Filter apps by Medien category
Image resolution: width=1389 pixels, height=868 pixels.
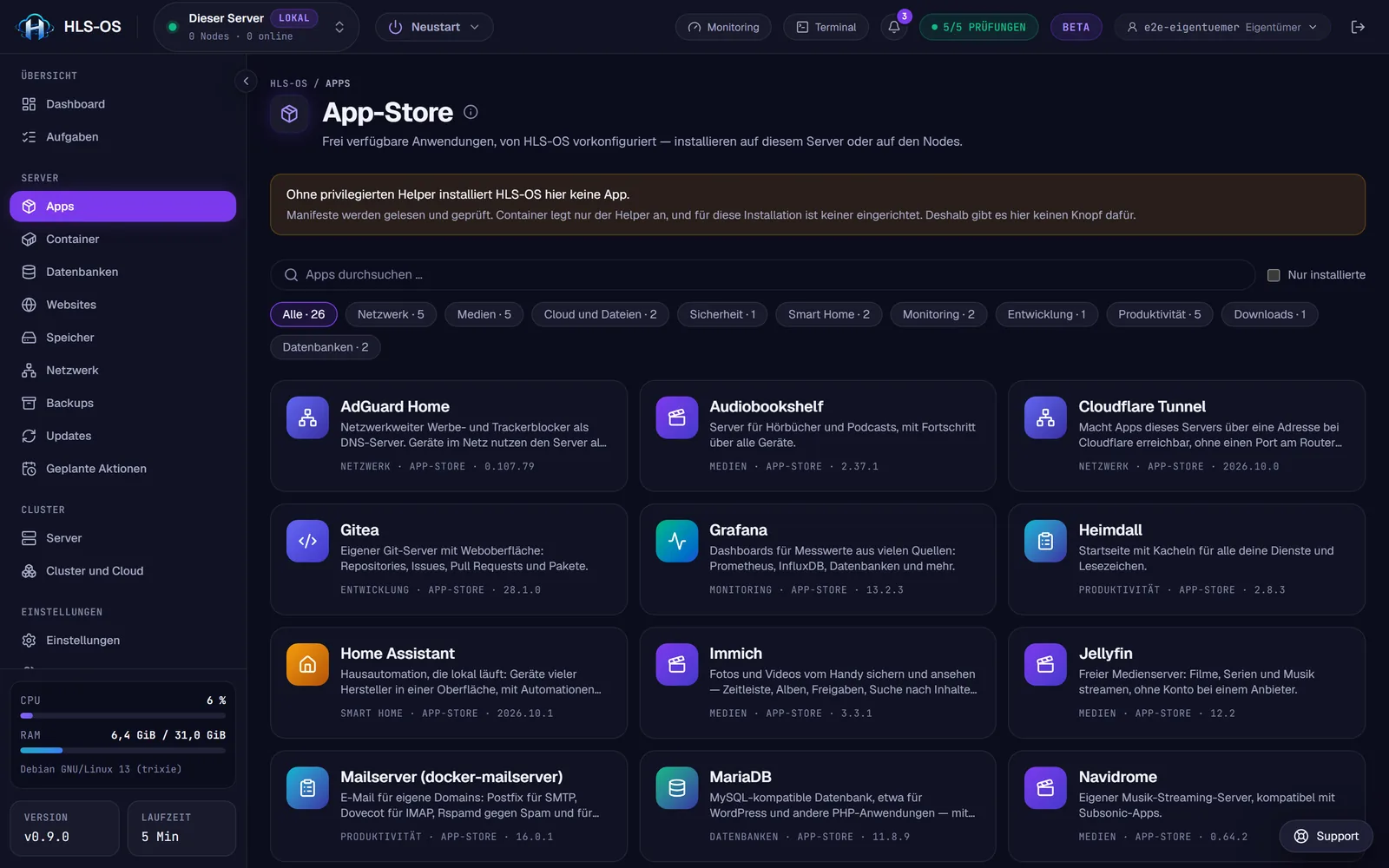coord(484,314)
